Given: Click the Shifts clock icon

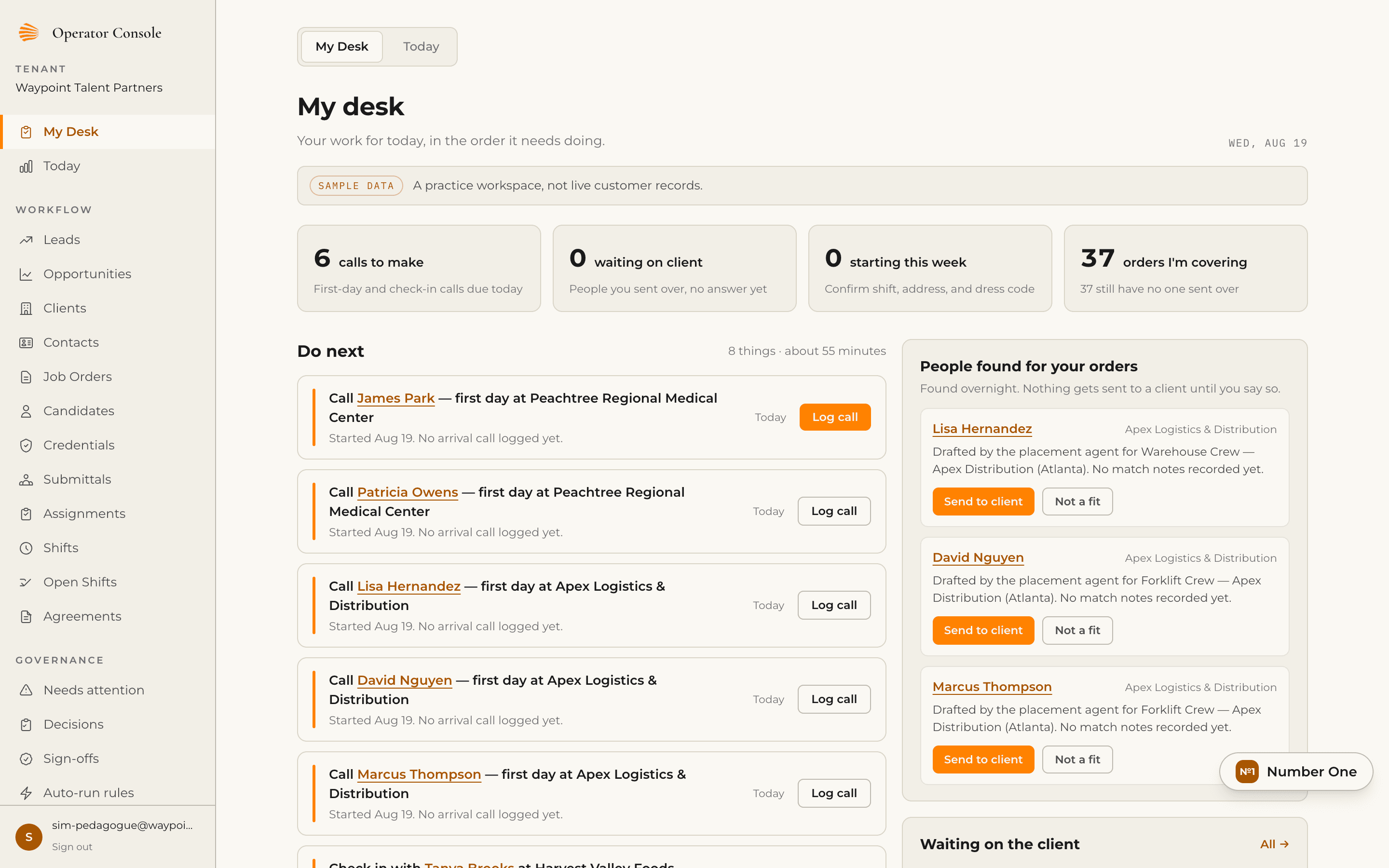Looking at the screenshot, I should click(26, 548).
